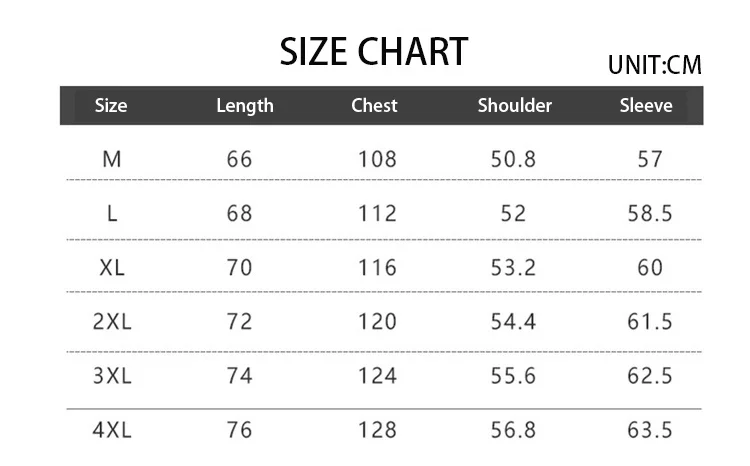Click the shoulder value 50.8
750x466 pixels.
click(515, 159)
